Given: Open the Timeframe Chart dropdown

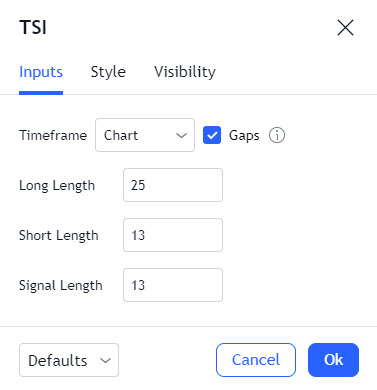Looking at the screenshot, I should pos(145,135).
